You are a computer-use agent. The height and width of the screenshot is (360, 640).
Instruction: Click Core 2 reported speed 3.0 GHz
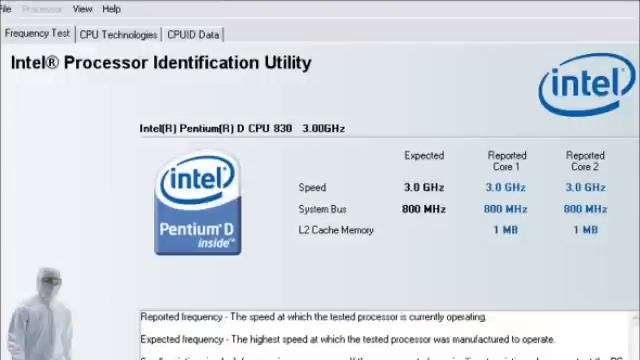pos(585,187)
